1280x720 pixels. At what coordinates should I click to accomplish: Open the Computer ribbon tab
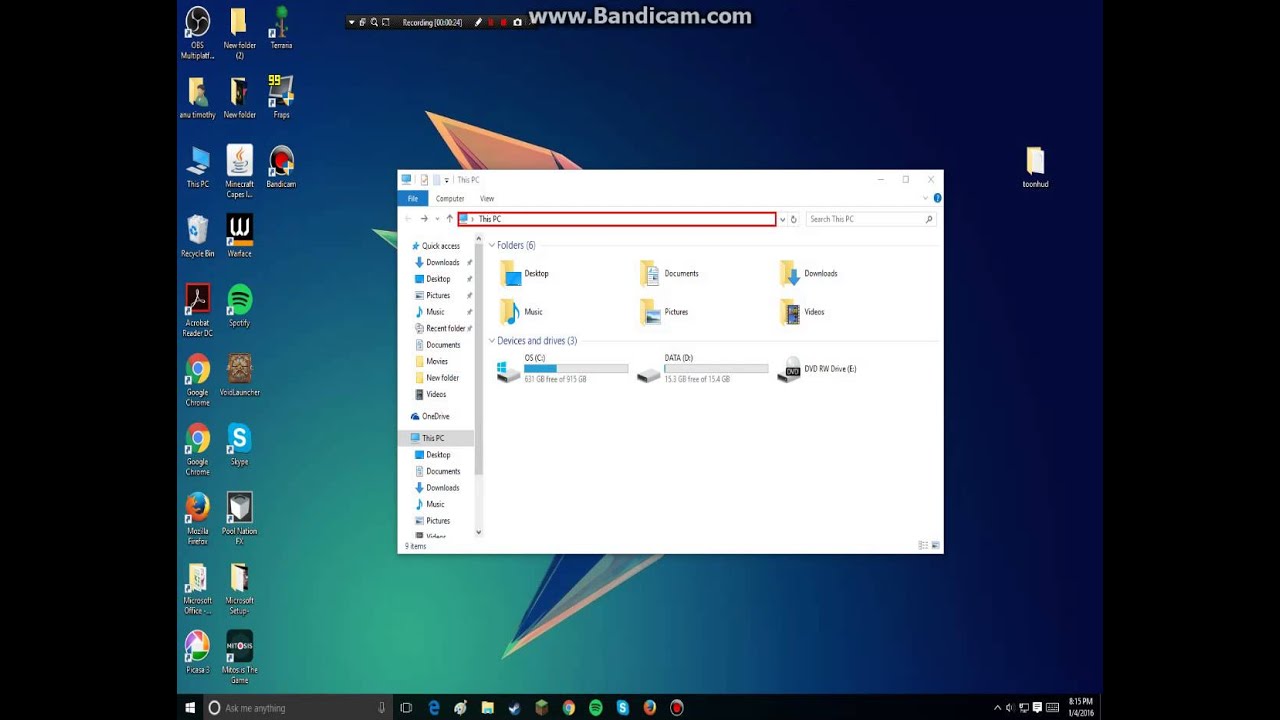click(x=450, y=198)
